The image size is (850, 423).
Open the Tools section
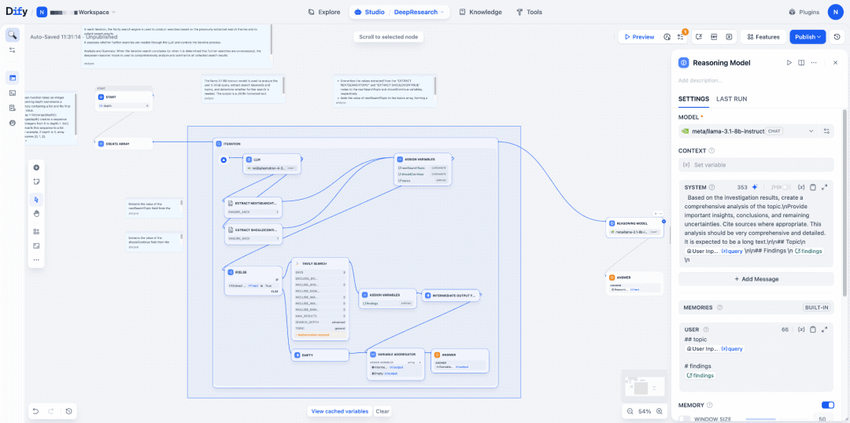click(x=529, y=12)
